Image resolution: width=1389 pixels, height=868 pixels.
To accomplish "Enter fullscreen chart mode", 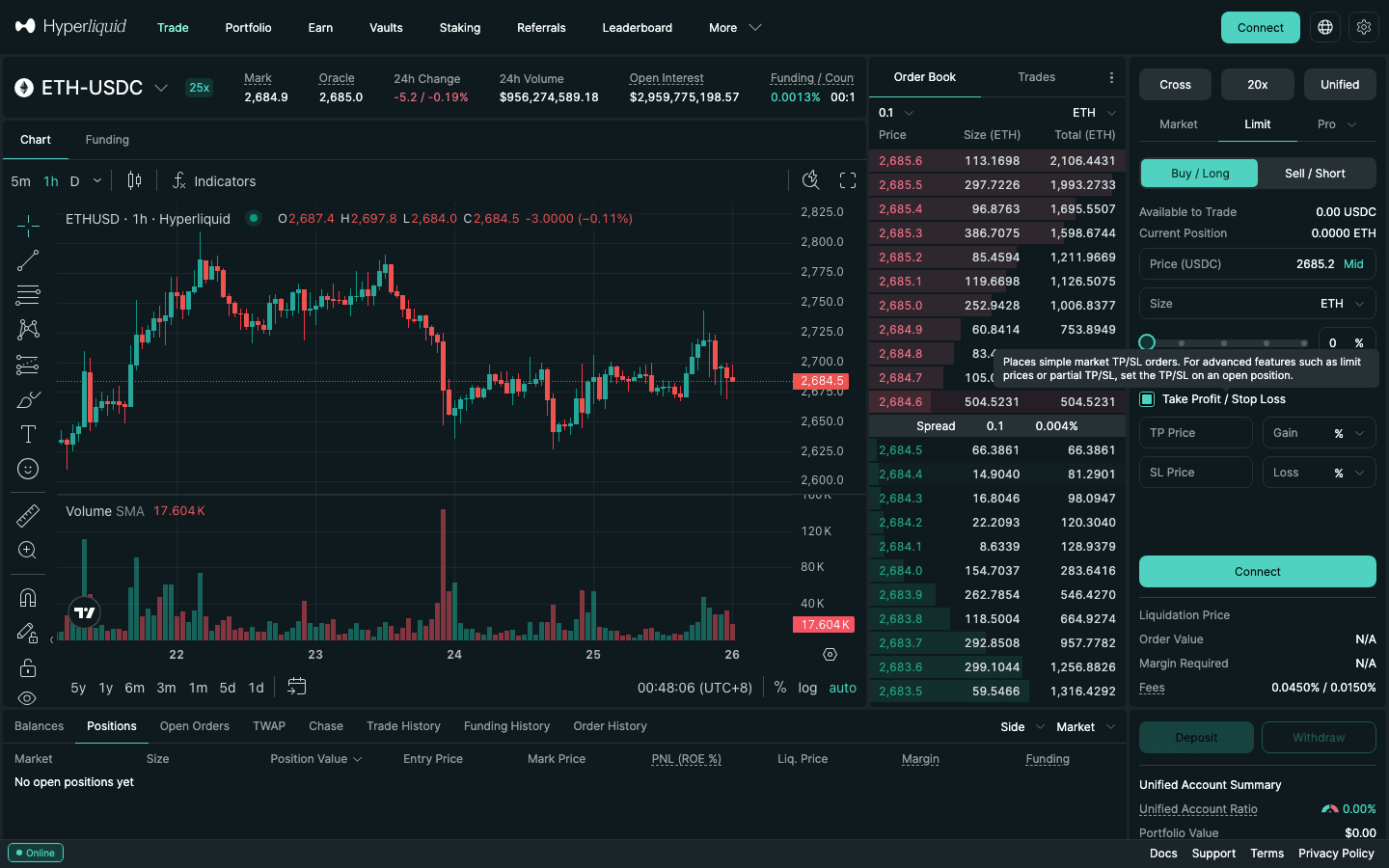I will tap(848, 180).
